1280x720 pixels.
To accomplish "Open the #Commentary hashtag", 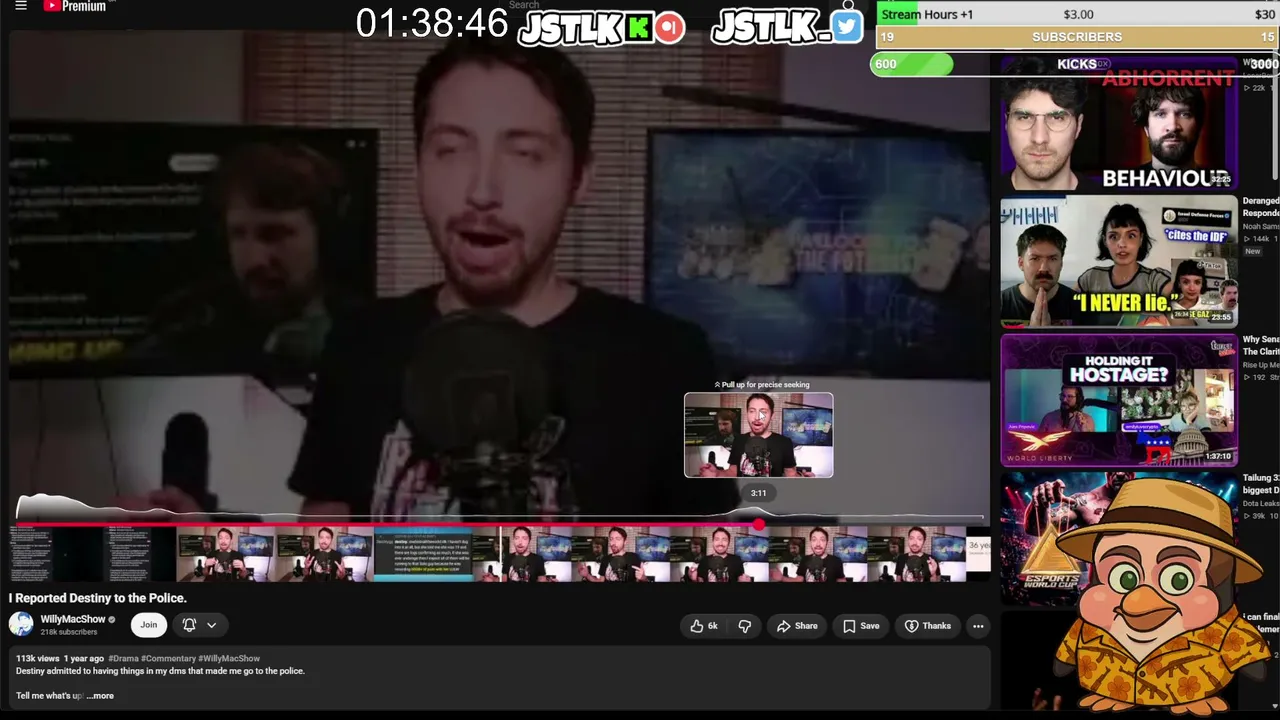I will [169, 659].
